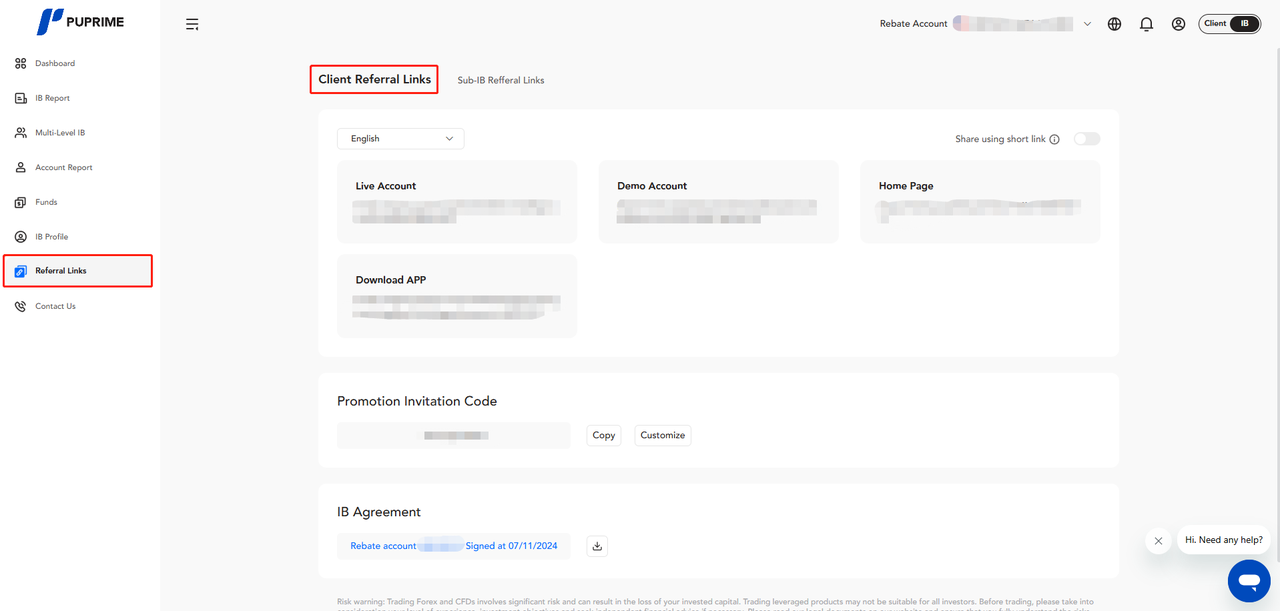Click the user profile icon
The height and width of the screenshot is (611, 1280).
tap(1178, 24)
